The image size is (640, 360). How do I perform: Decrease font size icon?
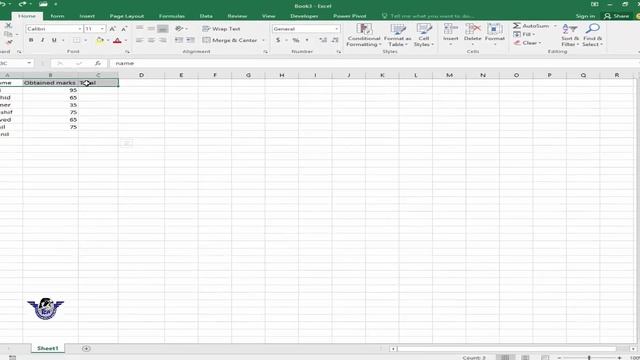click(x=124, y=29)
